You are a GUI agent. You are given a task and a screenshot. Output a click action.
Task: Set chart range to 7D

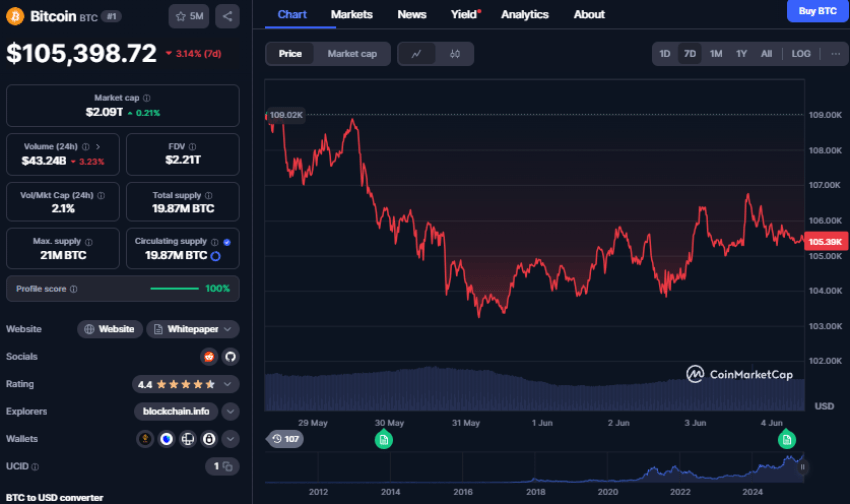point(690,54)
